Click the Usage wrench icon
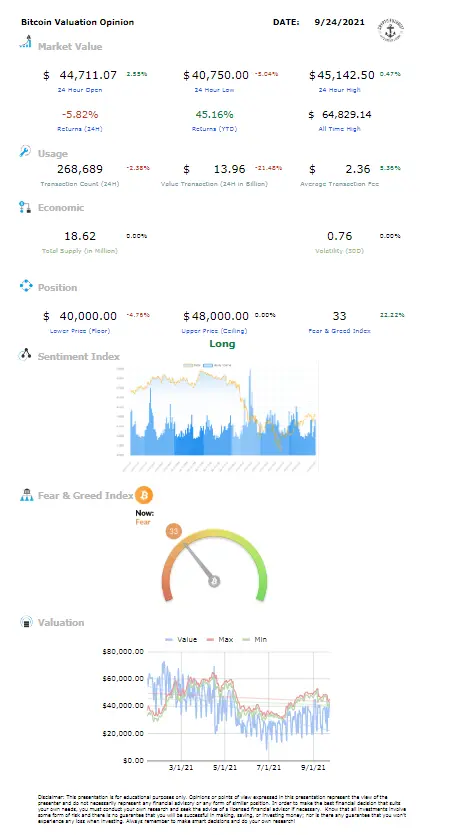451x835 pixels. coord(25,152)
